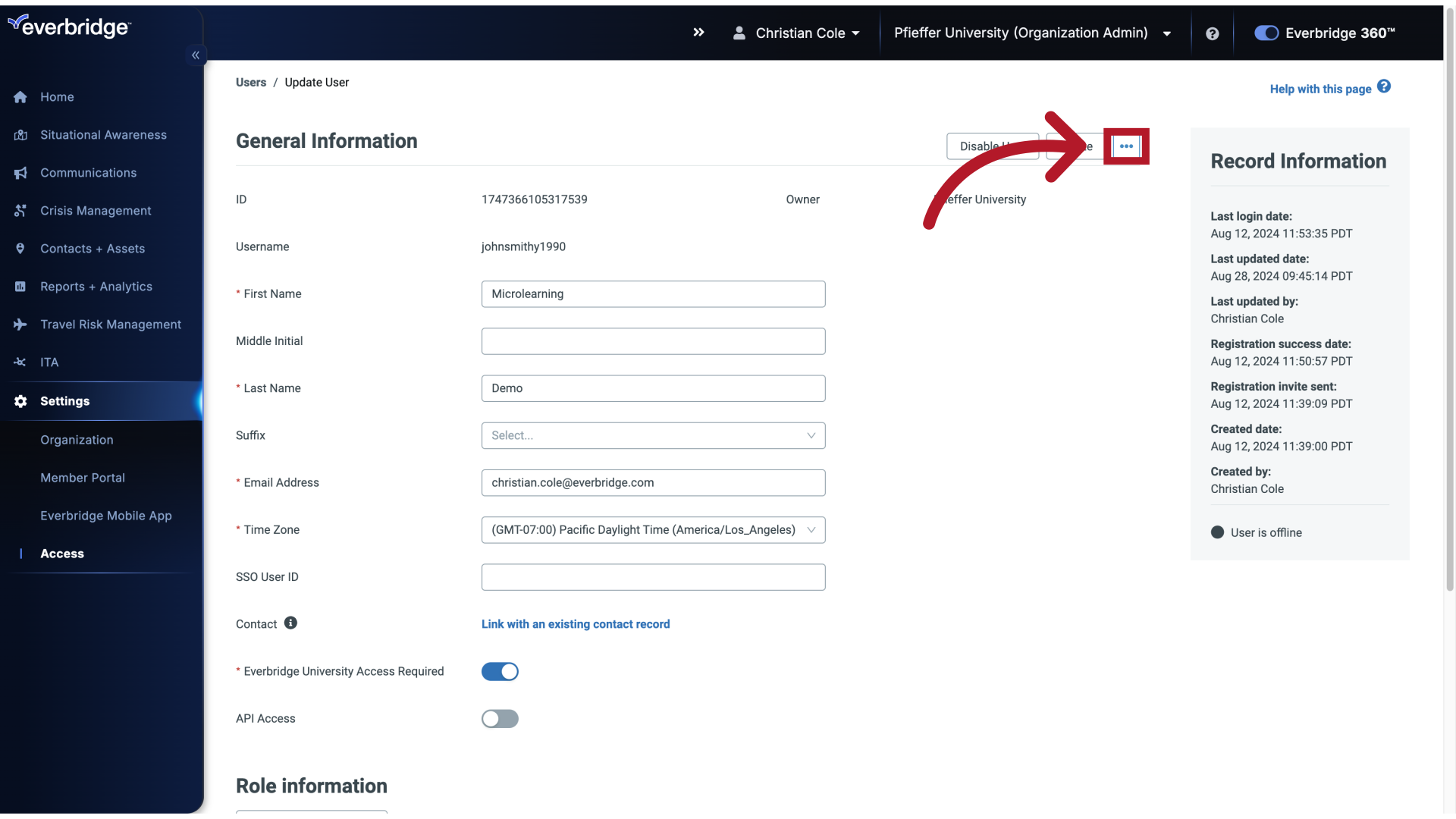This screenshot has height=819, width=1456.
Task: Navigate to Contacts + Assets section
Action: pos(92,248)
